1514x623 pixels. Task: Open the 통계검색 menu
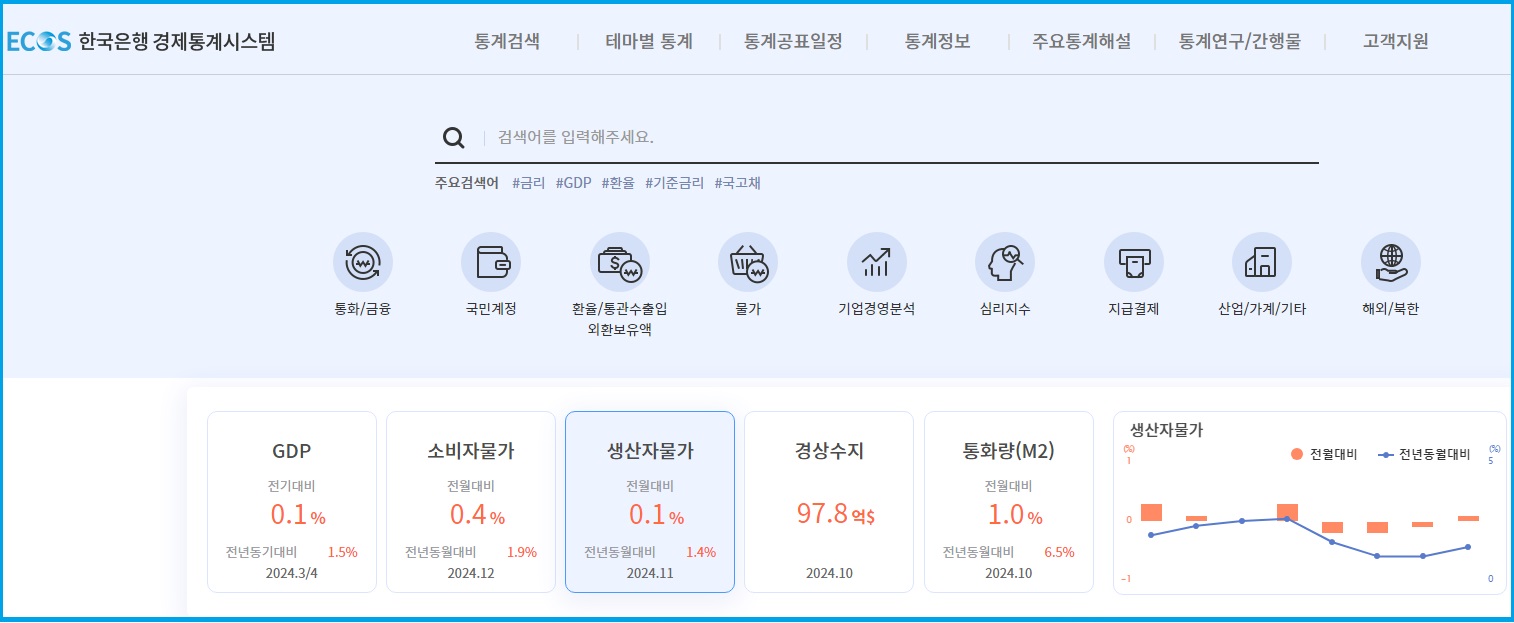tap(507, 41)
